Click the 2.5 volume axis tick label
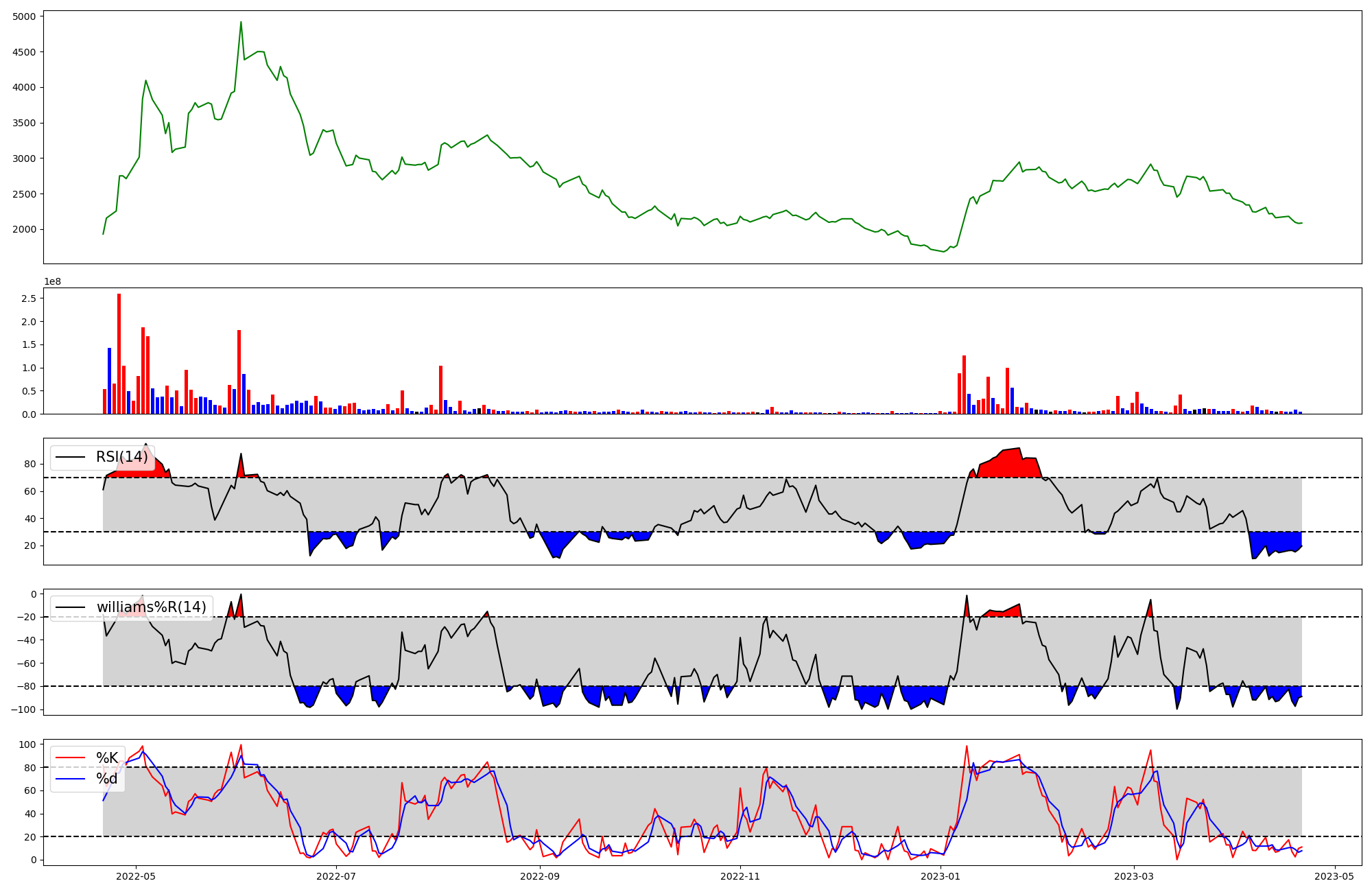This screenshot has height=892, width=1372. click(x=29, y=298)
